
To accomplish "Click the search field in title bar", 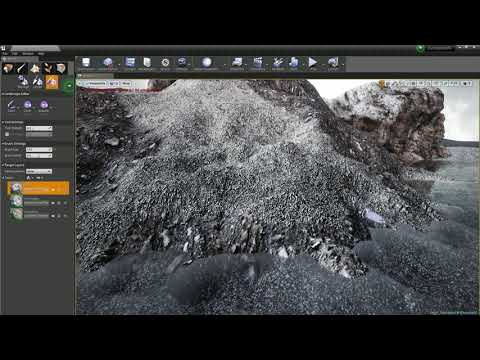I will (x=440, y=49).
